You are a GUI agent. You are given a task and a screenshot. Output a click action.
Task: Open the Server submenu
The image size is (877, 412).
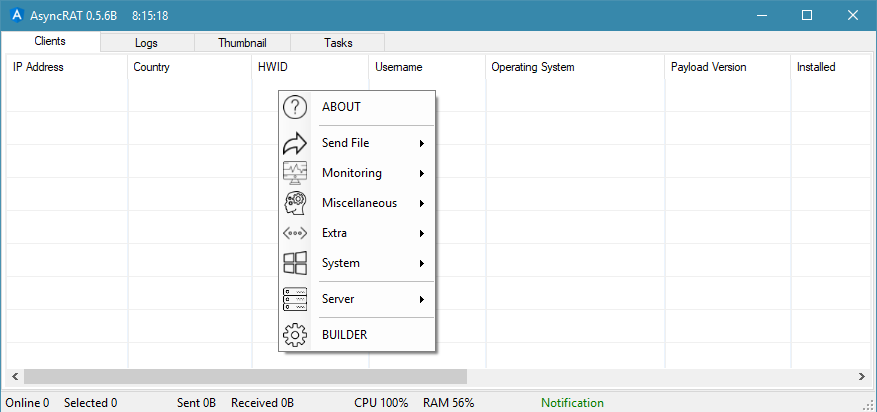coord(357,299)
